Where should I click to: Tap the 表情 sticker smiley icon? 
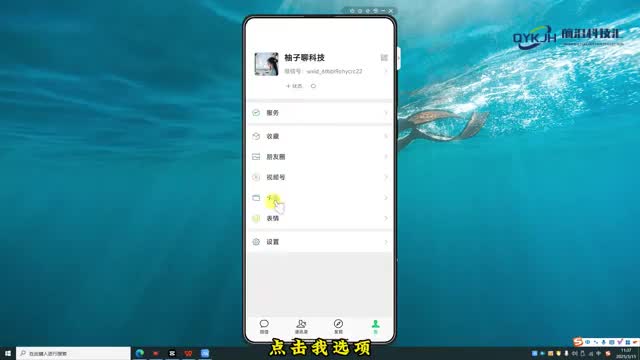pos(256,218)
